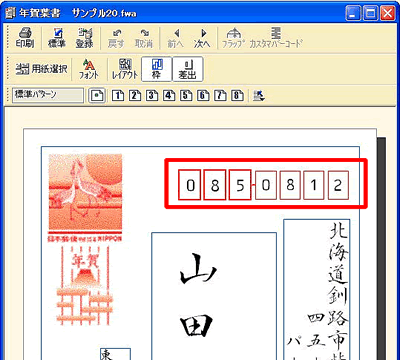Select the 山田 recipient name frame
Viewport: 400px width, 360px height.
point(214,296)
